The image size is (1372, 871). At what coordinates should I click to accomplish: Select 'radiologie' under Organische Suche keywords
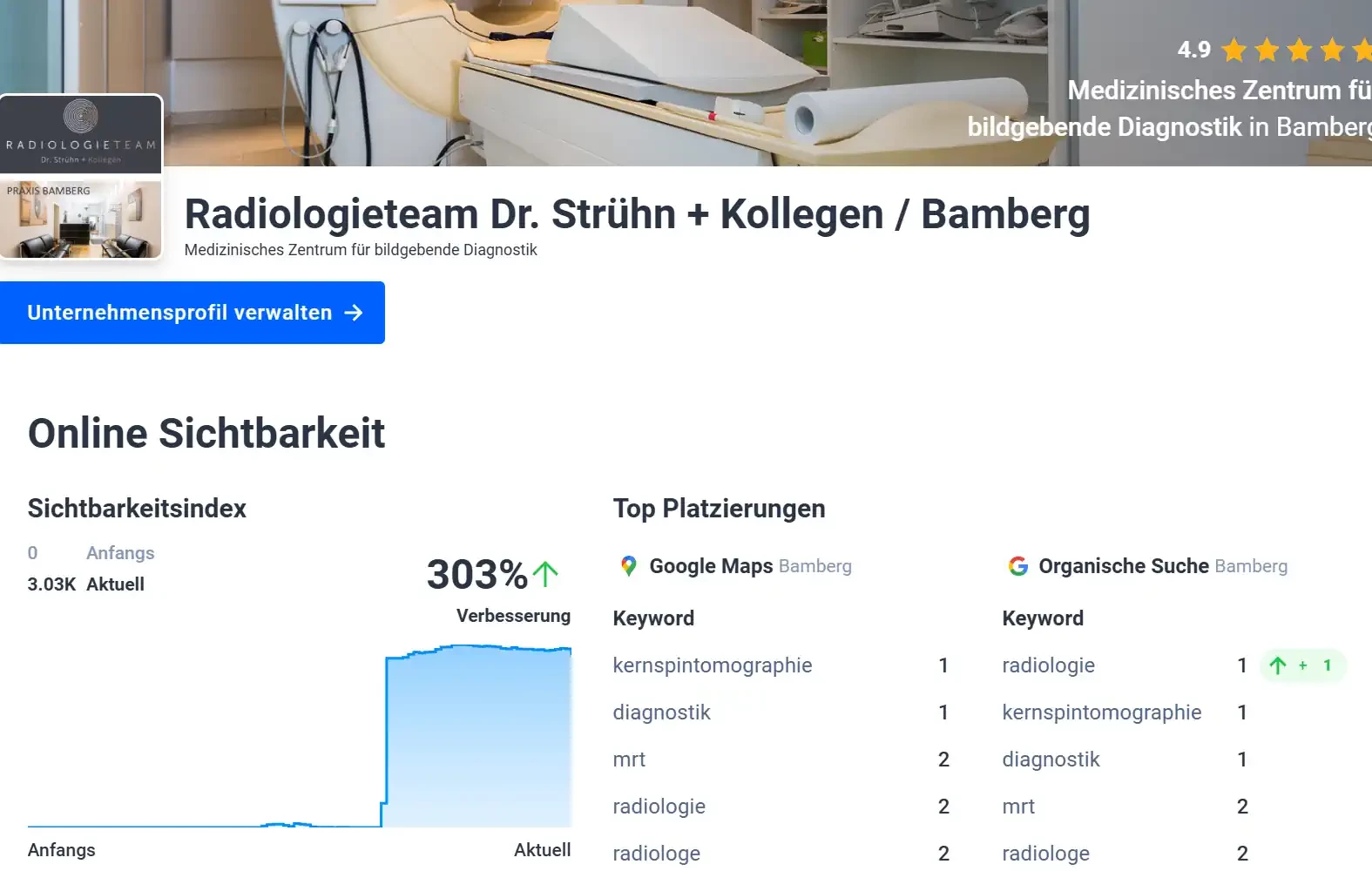[1048, 665]
